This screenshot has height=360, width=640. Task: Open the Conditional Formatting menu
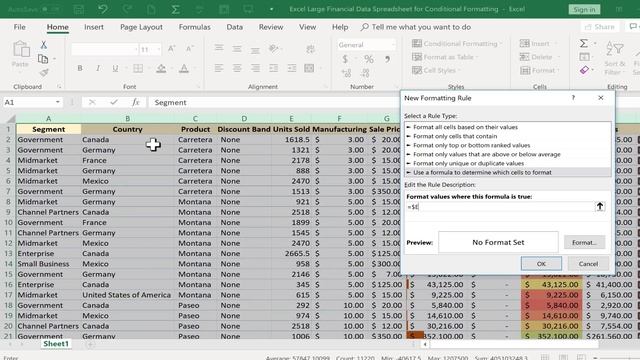coord(457,44)
